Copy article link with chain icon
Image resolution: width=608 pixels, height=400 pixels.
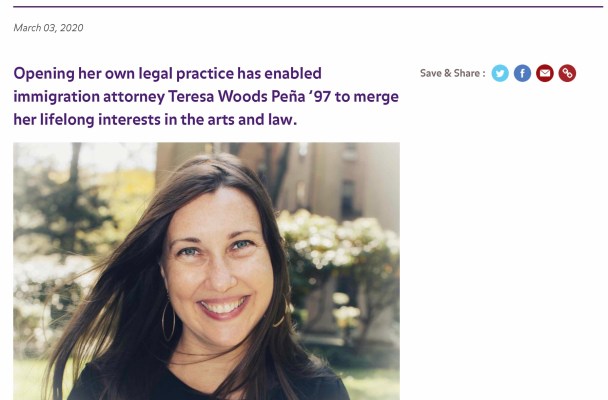567,73
